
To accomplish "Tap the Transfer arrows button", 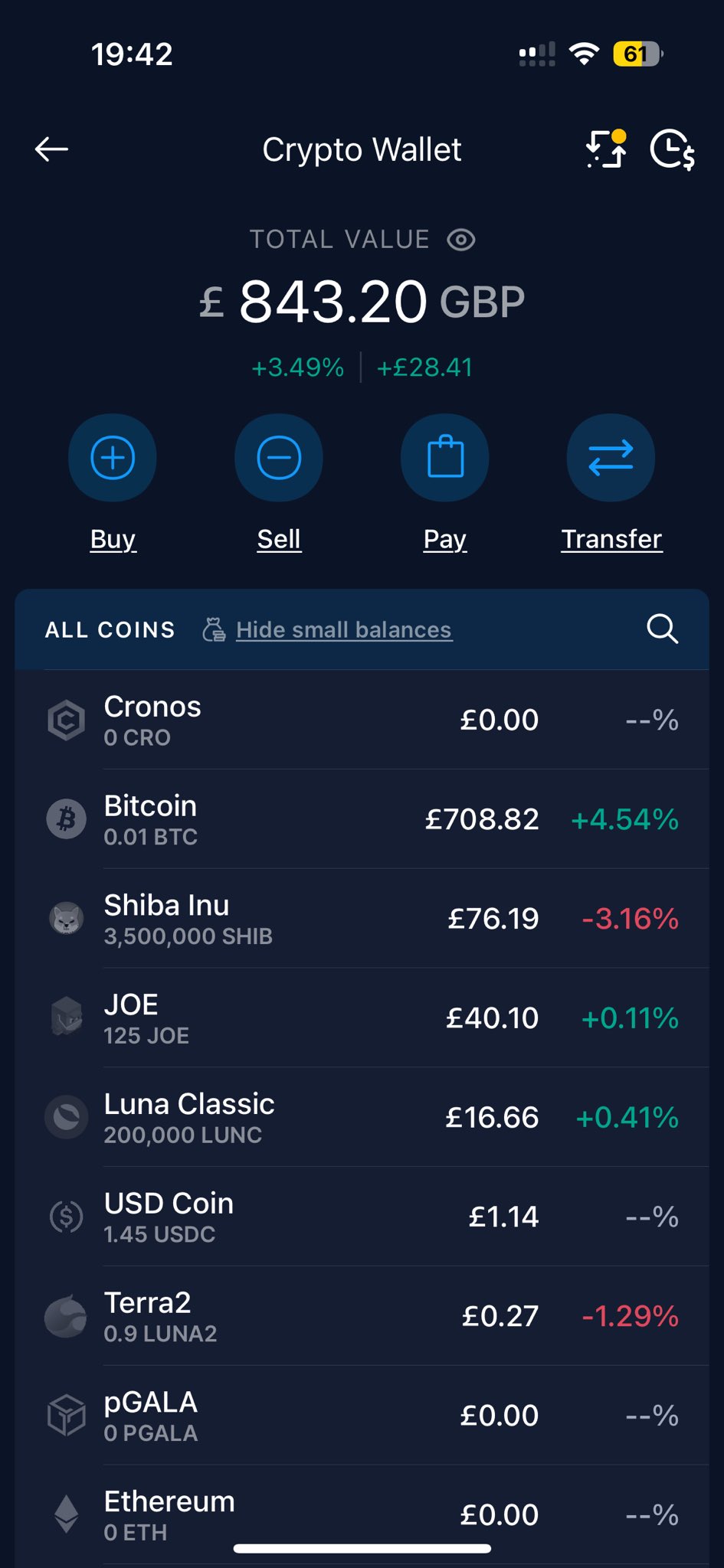I will (x=611, y=458).
